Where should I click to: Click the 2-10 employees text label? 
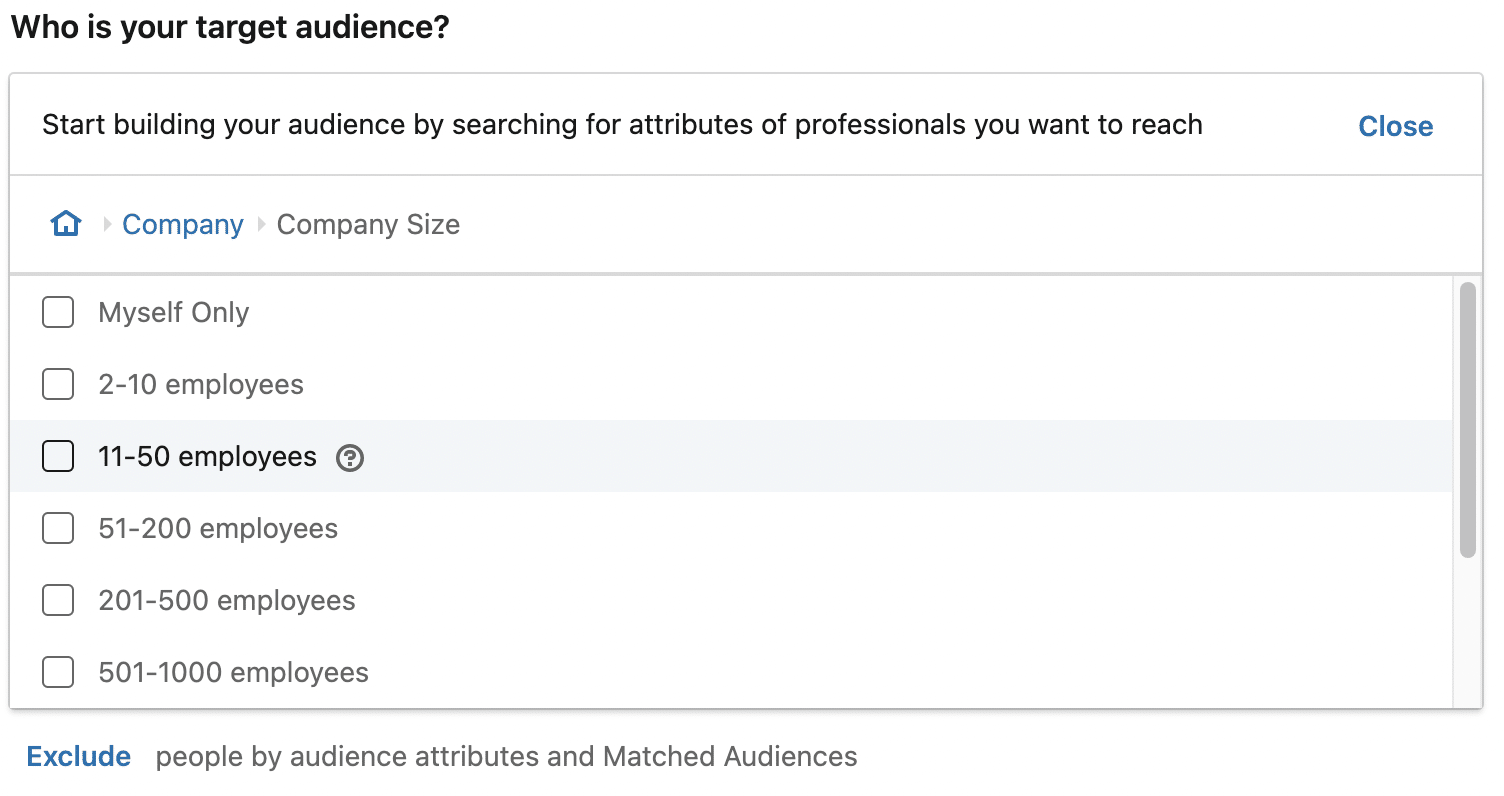(x=201, y=384)
